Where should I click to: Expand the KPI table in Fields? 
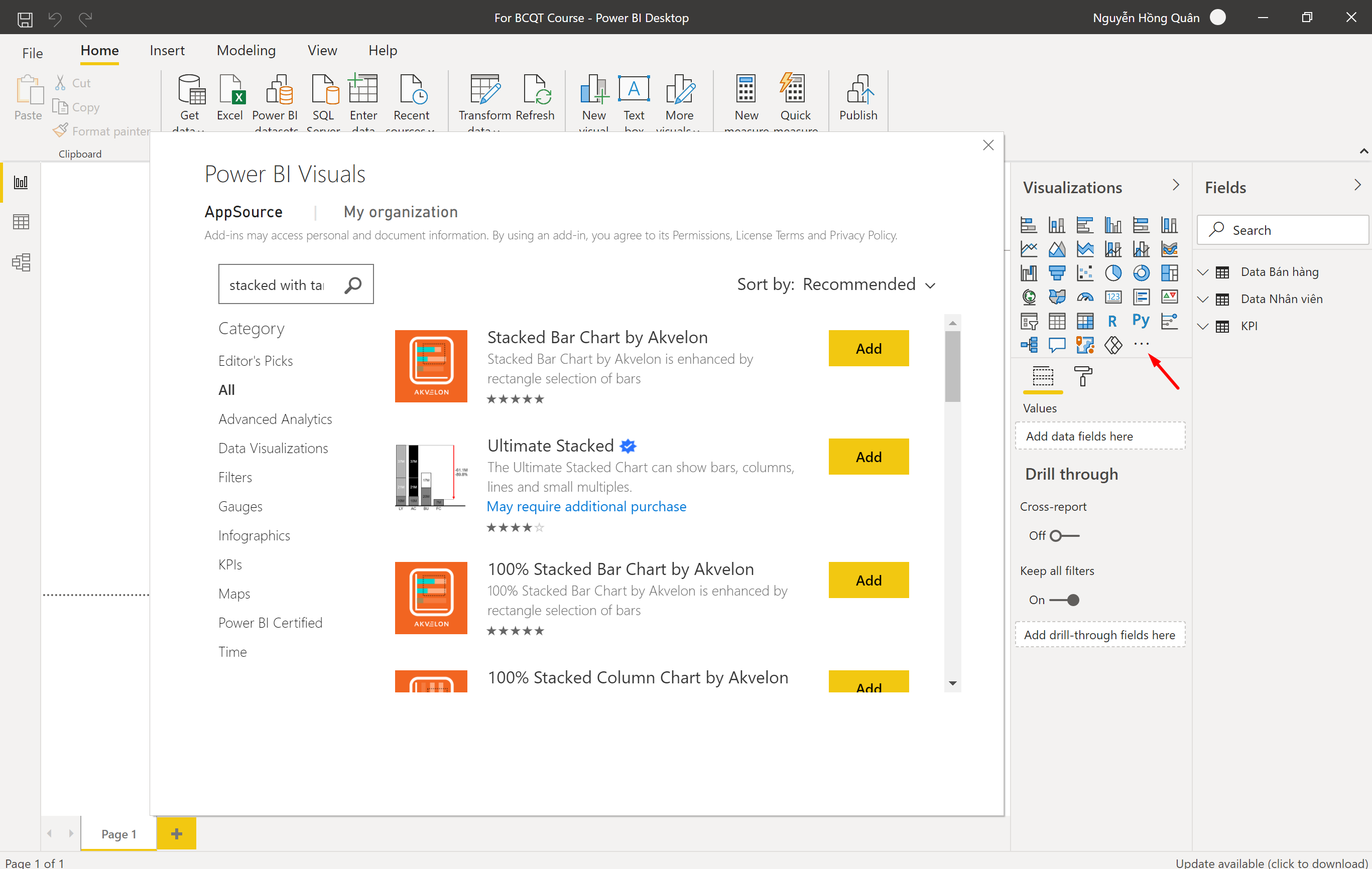[x=1203, y=326]
